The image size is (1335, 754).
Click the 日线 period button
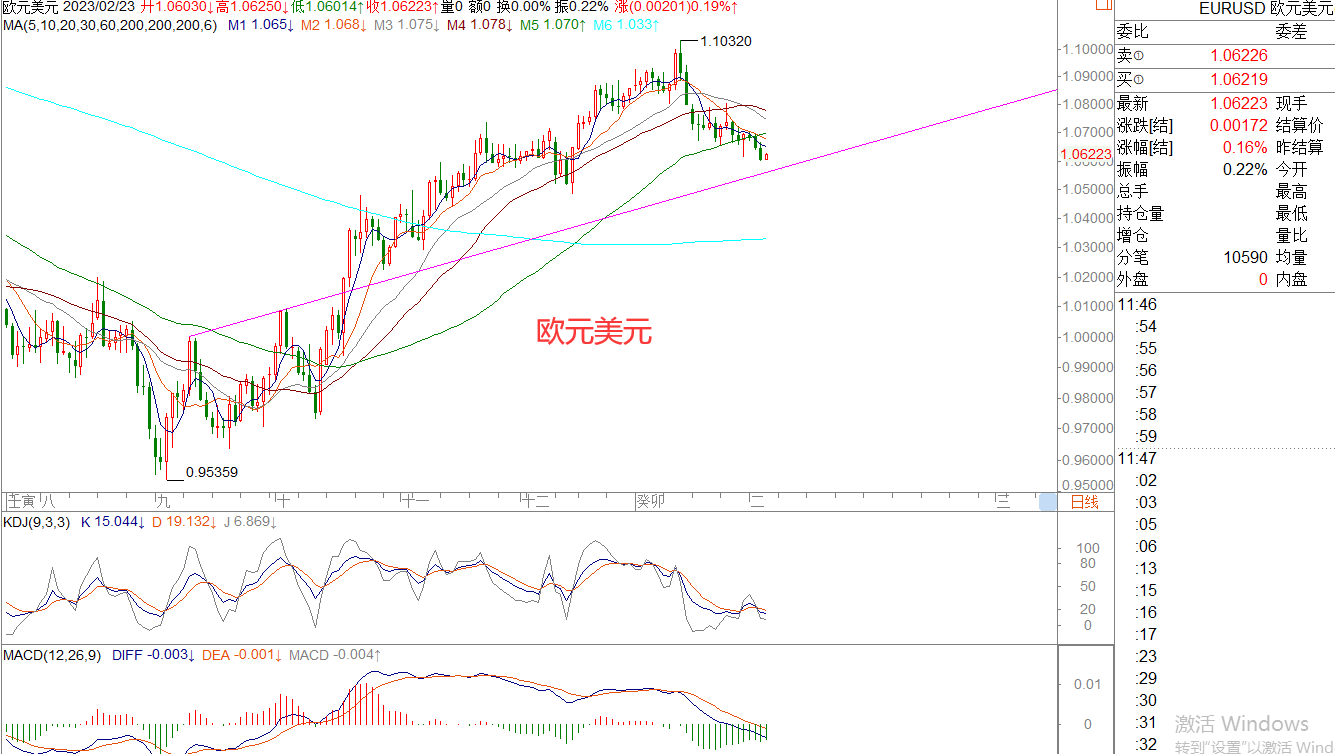point(1084,502)
